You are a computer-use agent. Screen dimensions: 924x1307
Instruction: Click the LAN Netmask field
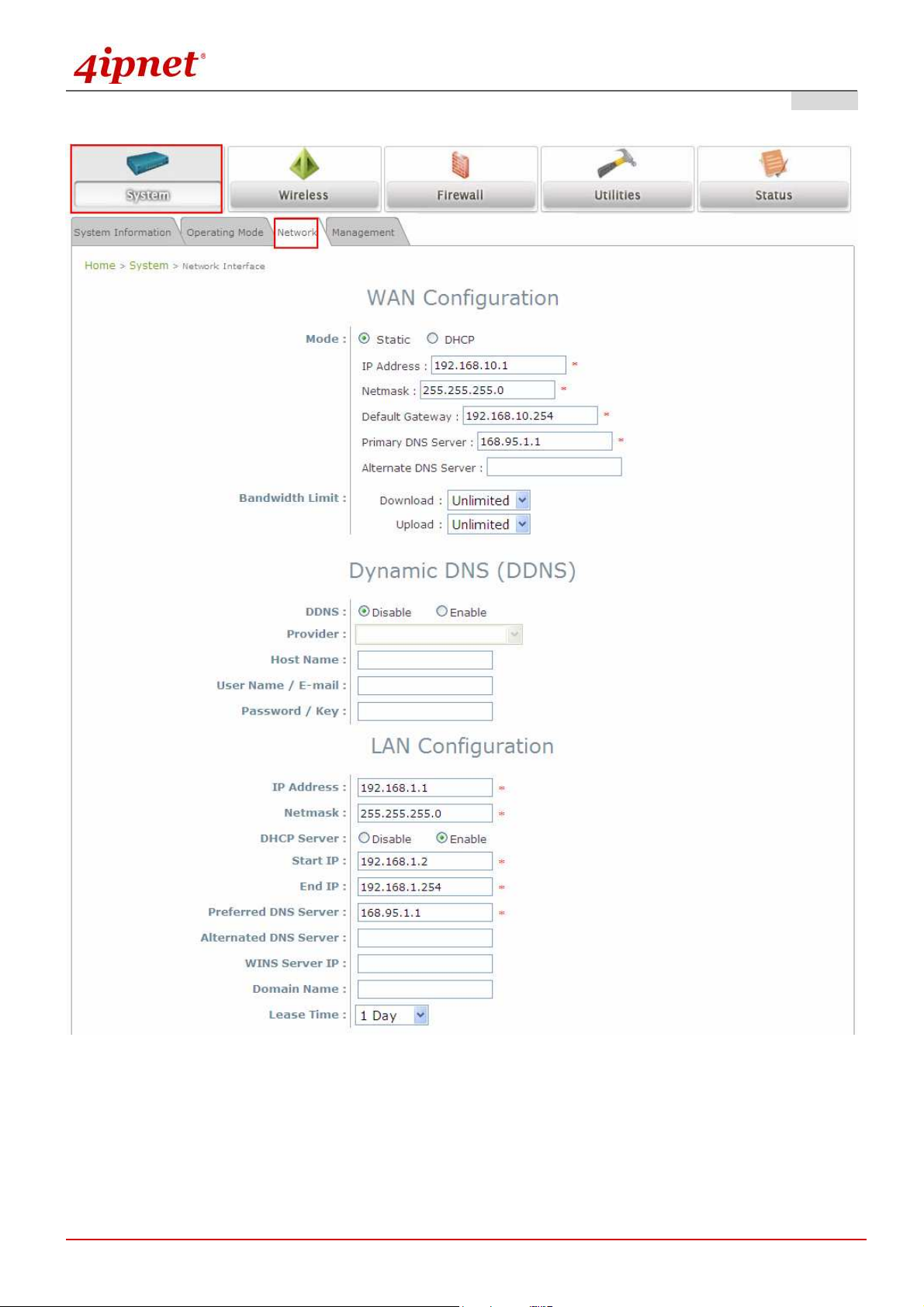pos(425,813)
